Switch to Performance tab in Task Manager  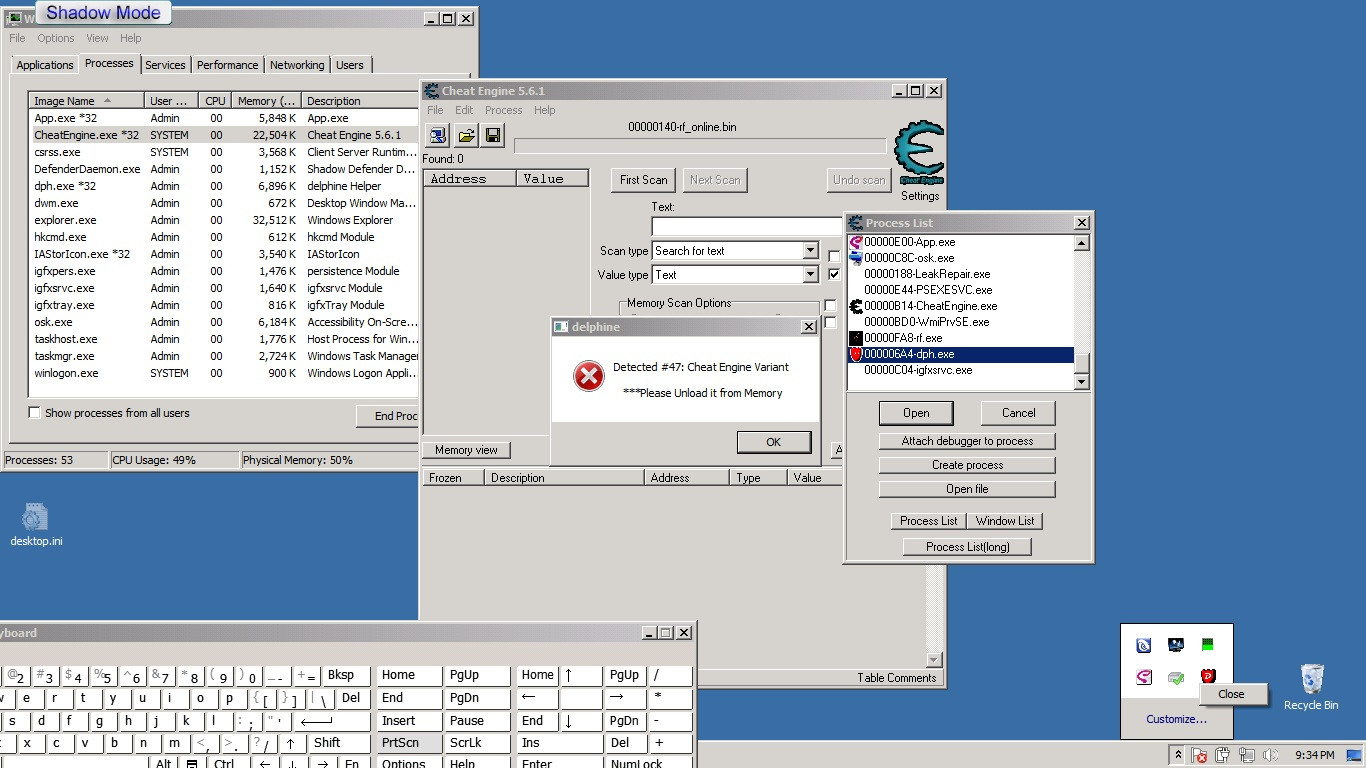pos(227,65)
